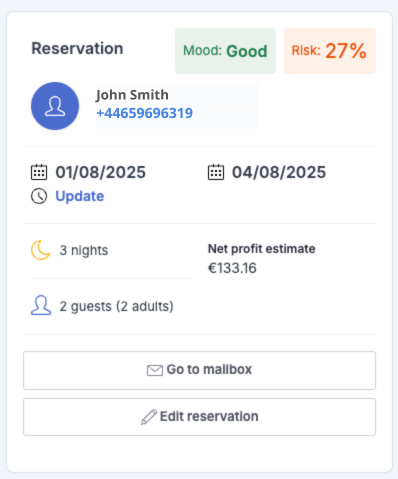Image resolution: width=398 pixels, height=479 pixels.
Task: Click the Net profit estimate €133.16 value
Action: click(232, 268)
